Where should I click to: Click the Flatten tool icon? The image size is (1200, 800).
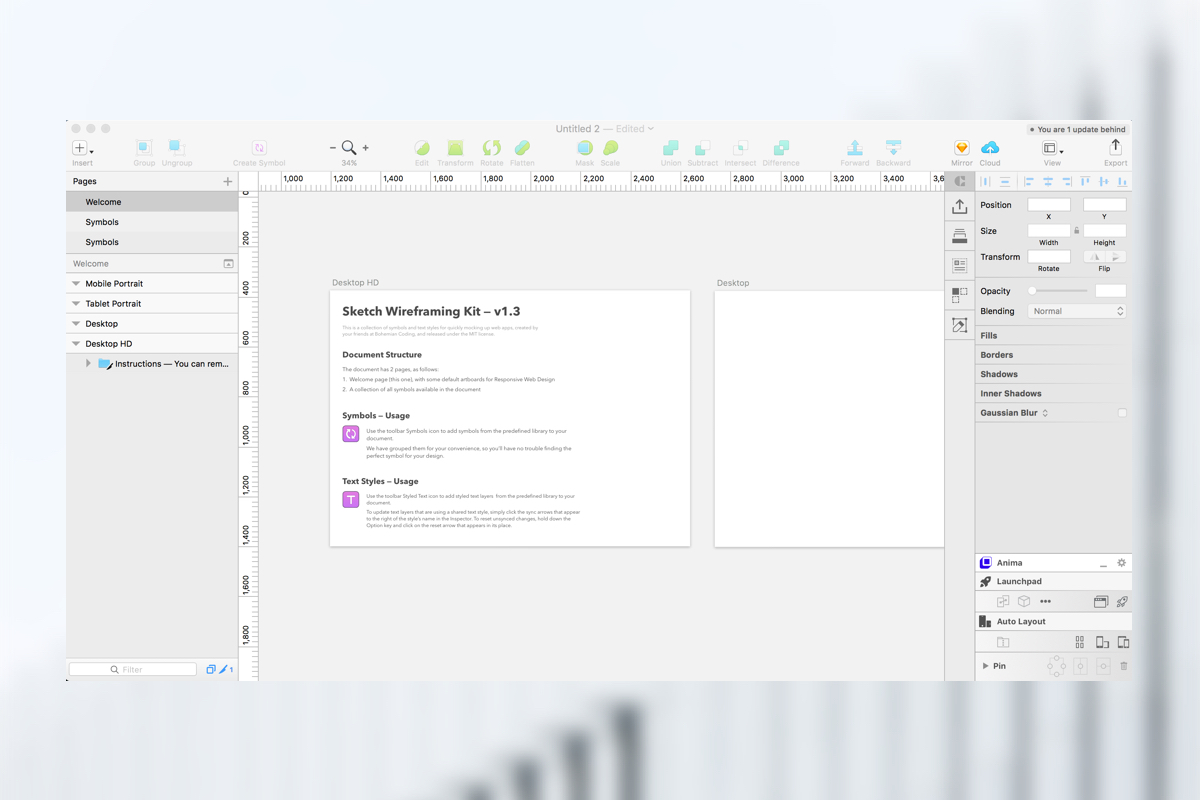coord(522,148)
